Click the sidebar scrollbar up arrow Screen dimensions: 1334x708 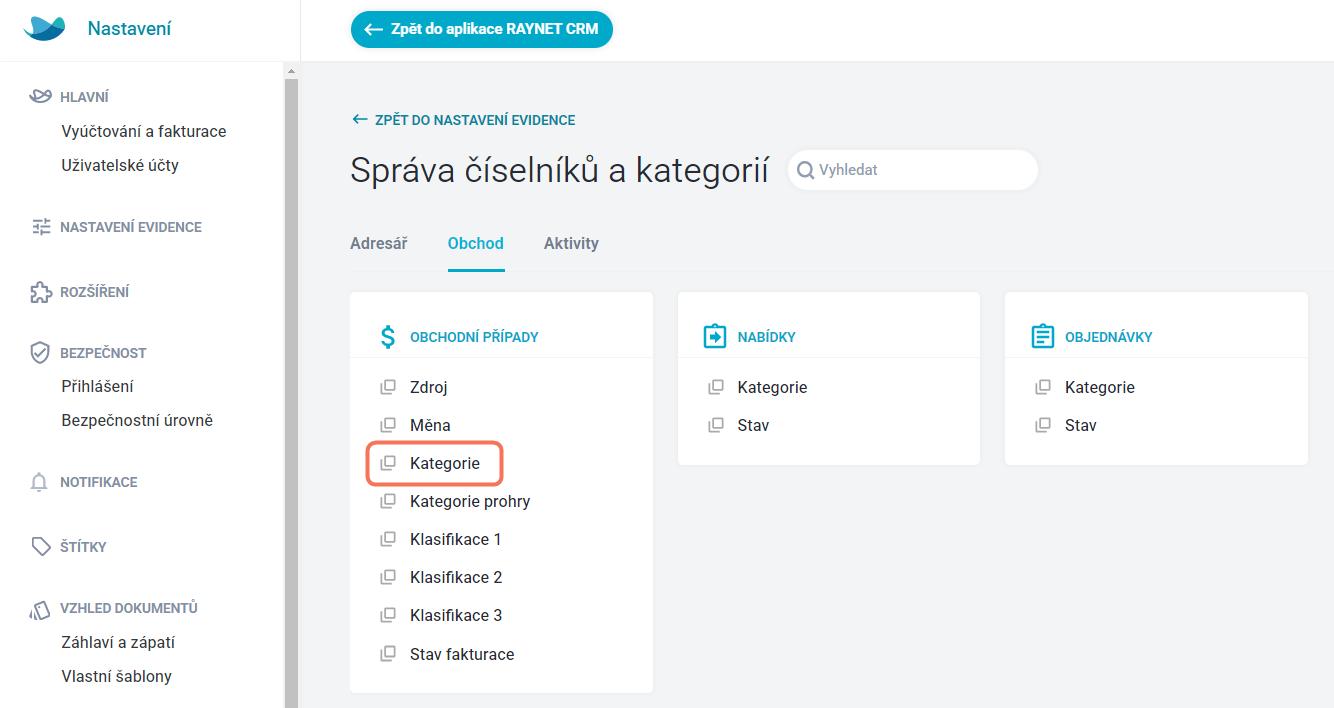291,71
